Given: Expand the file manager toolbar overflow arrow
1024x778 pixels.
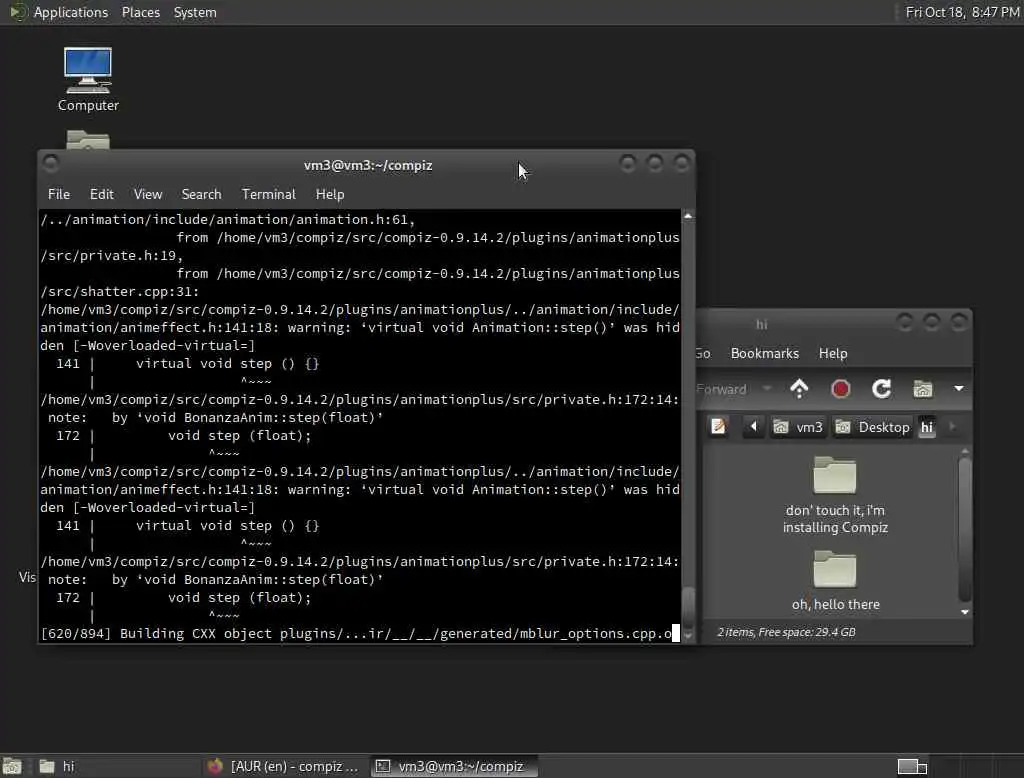Looking at the screenshot, I should pyautogui.click(x=959, y=389).
